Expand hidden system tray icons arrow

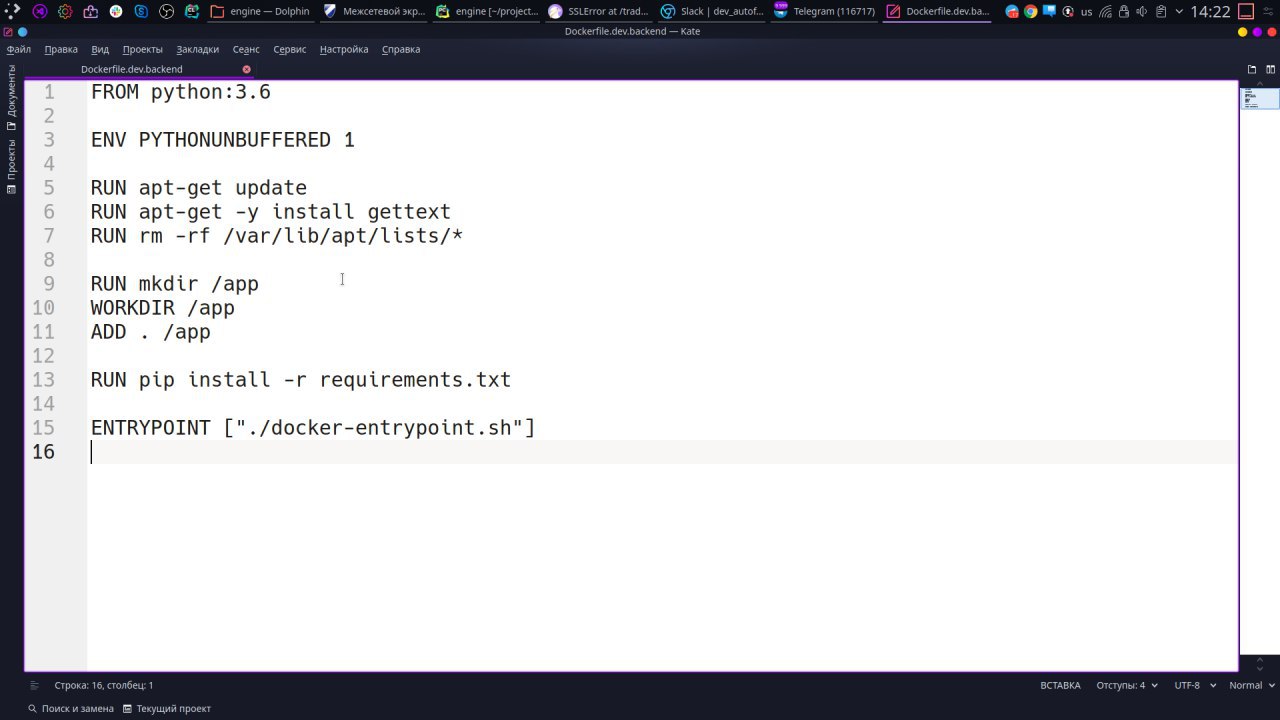(1177, 12)
